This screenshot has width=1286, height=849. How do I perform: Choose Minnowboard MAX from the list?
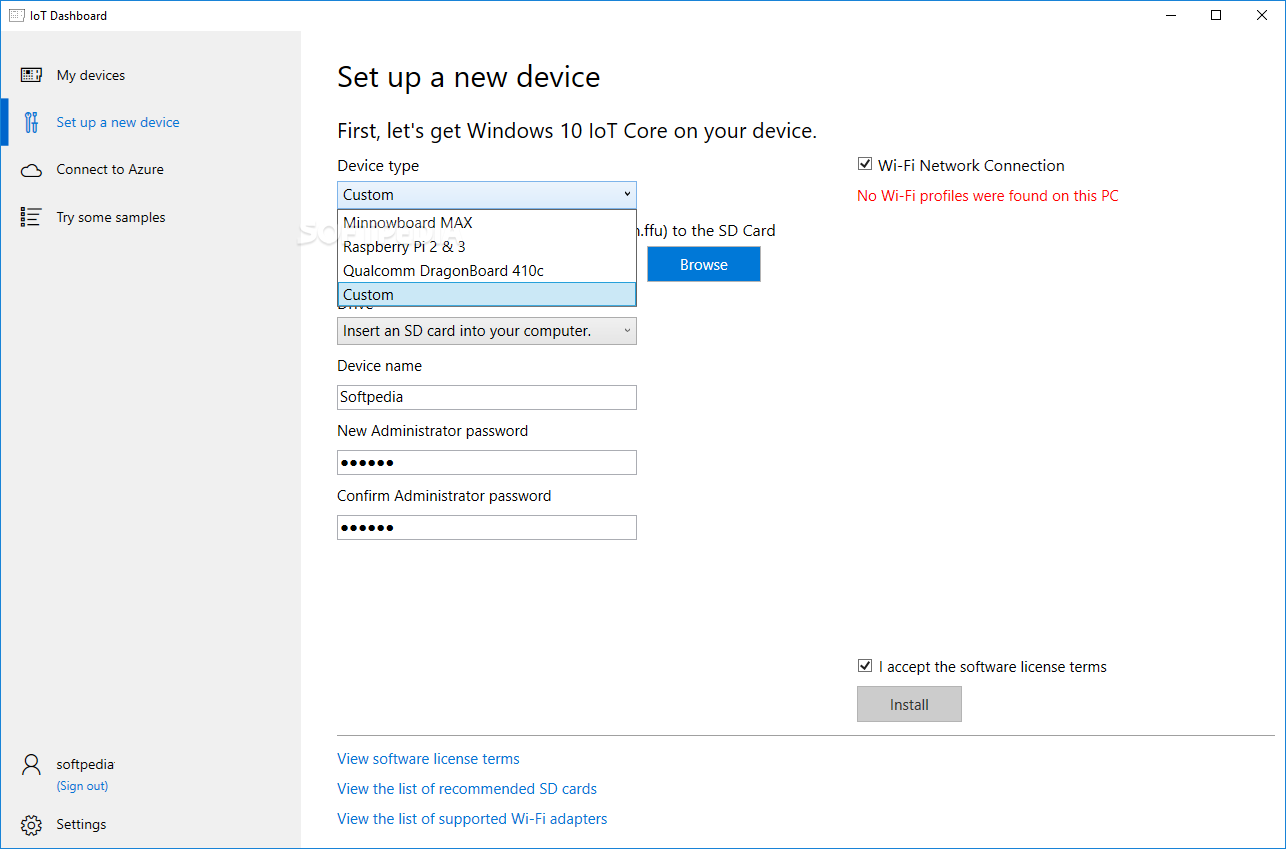coord(487,223)
